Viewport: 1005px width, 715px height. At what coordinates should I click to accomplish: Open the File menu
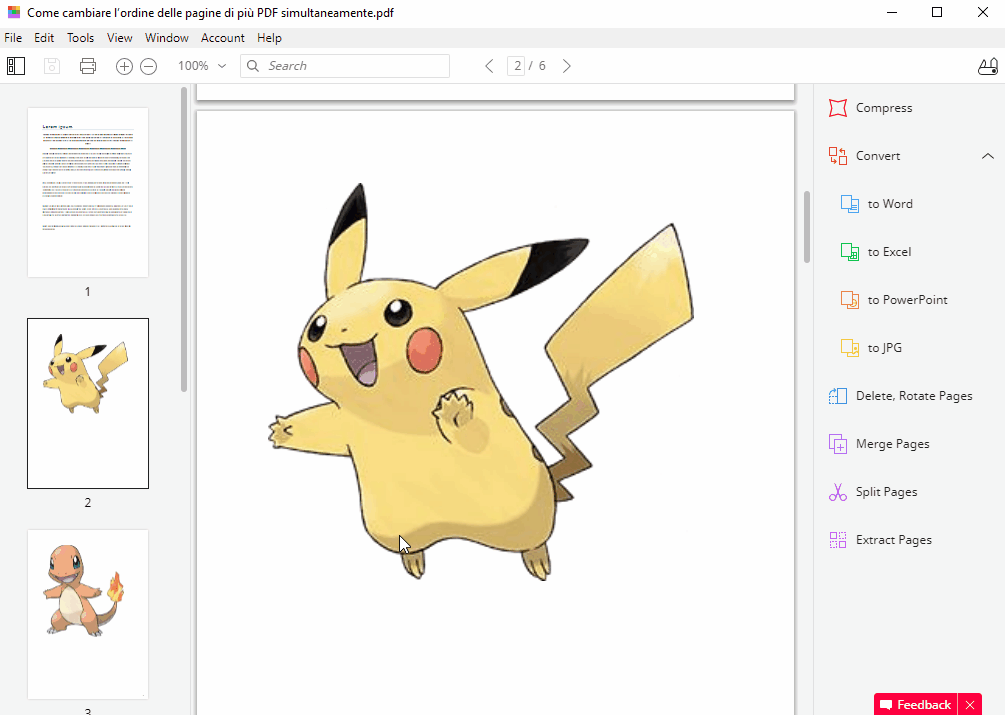tap(13, 38)
